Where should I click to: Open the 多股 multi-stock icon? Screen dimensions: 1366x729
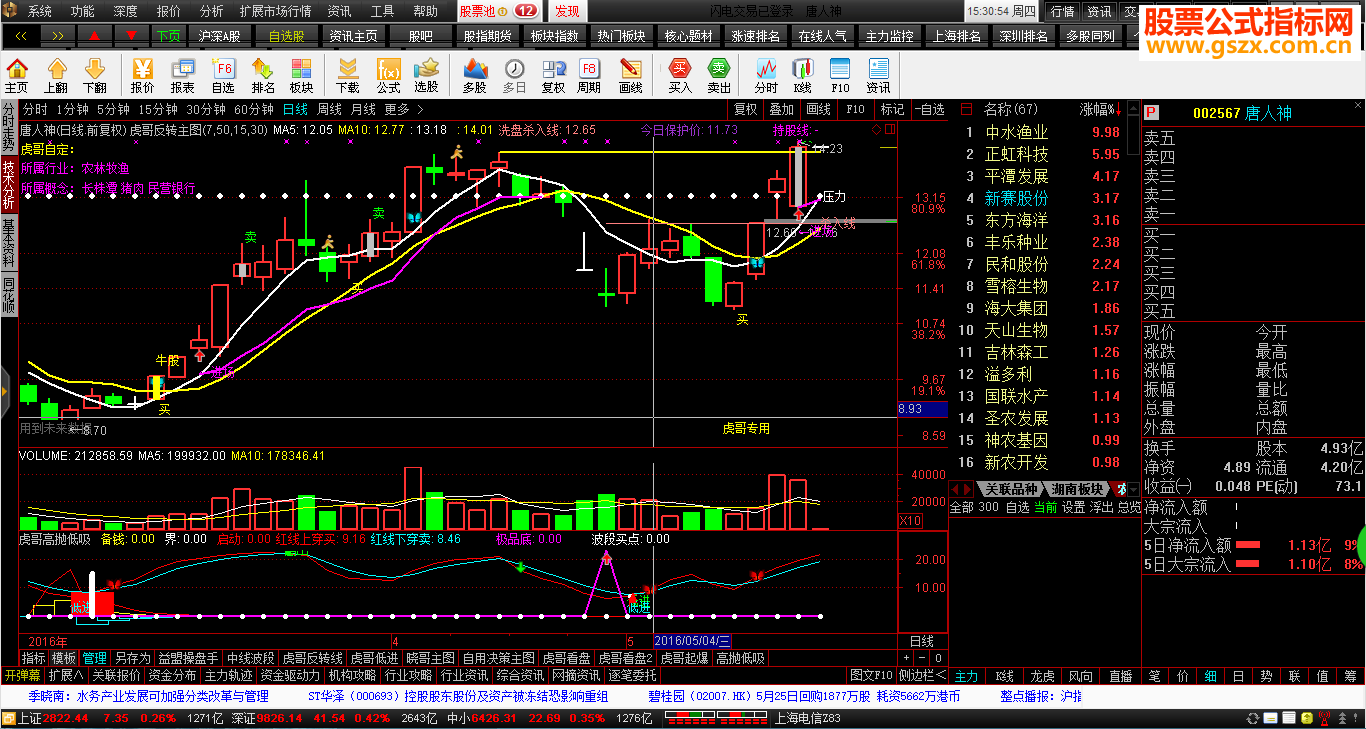475,75
